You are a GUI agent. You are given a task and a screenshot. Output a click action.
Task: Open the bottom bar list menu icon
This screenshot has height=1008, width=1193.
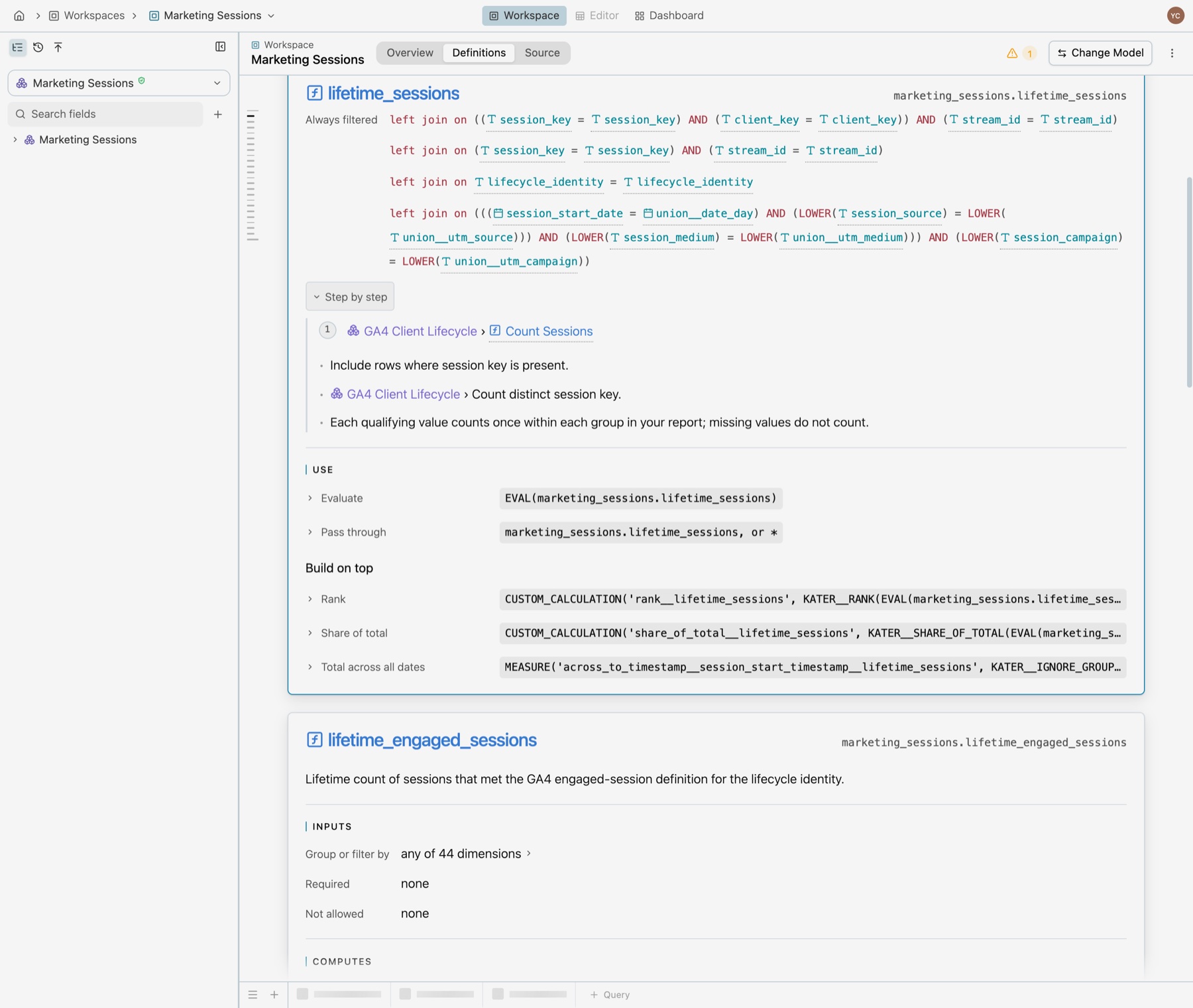pyautogui.click(x=253, y=995)
